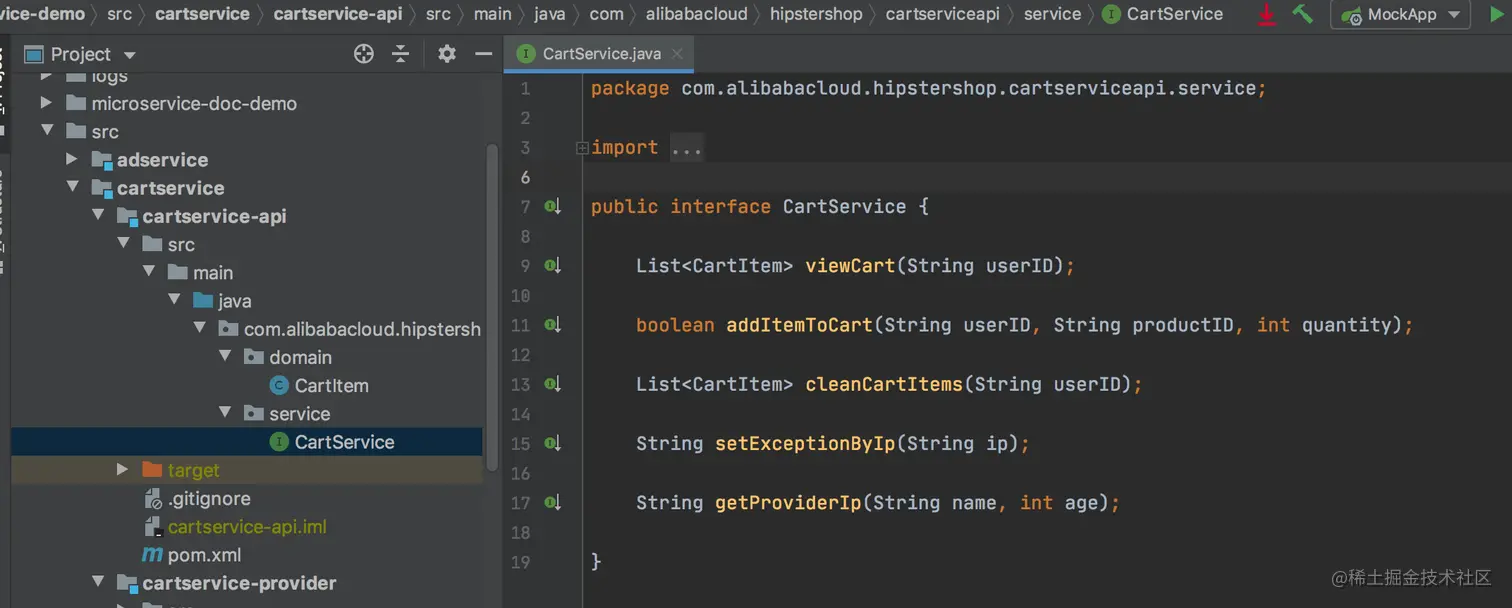This screenshot has width=1512, height=608.
Task: Expand the target folder
Action: 123,470
